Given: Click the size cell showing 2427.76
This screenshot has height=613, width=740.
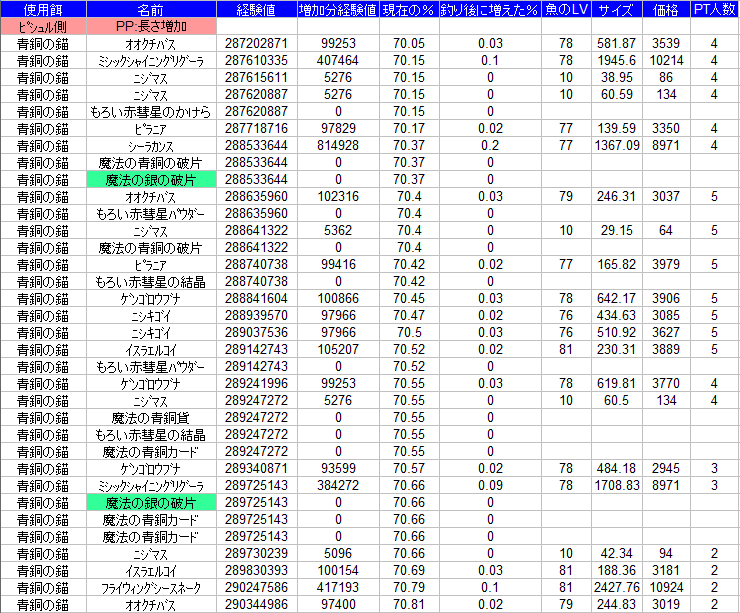Looking at the screenshot, I should pyautogui.click(x=615, y=587).
